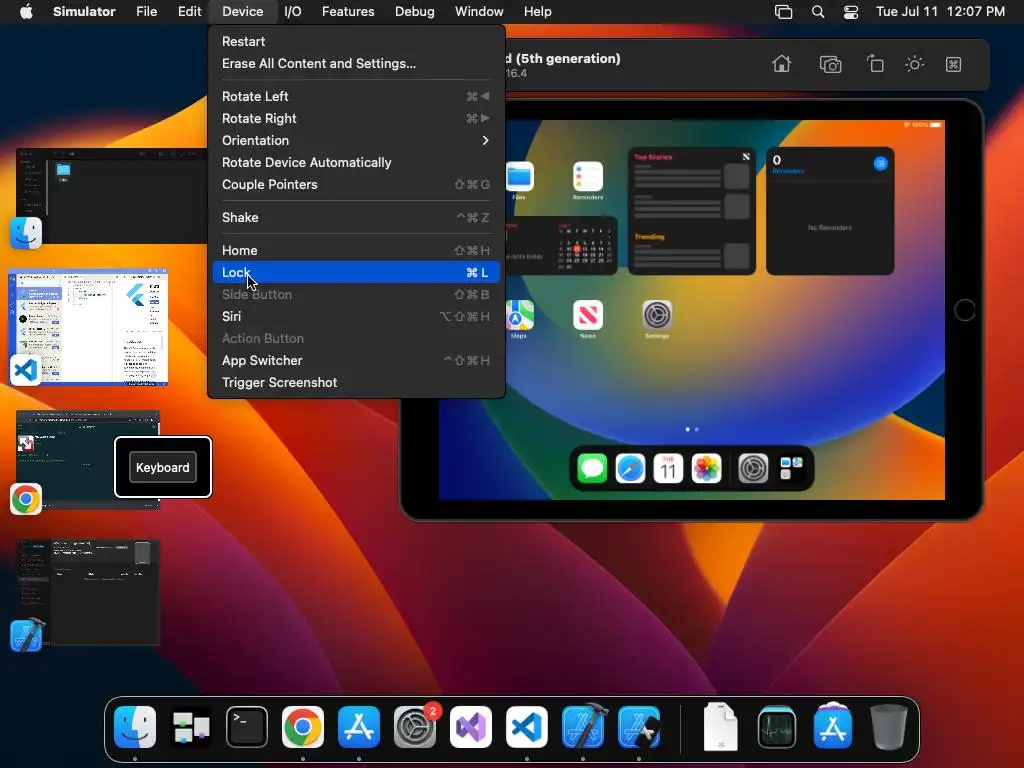Viewport: 1024px width, 768px height.
Task: Open App Library in the iPad dock
Action: click(792, 468)
